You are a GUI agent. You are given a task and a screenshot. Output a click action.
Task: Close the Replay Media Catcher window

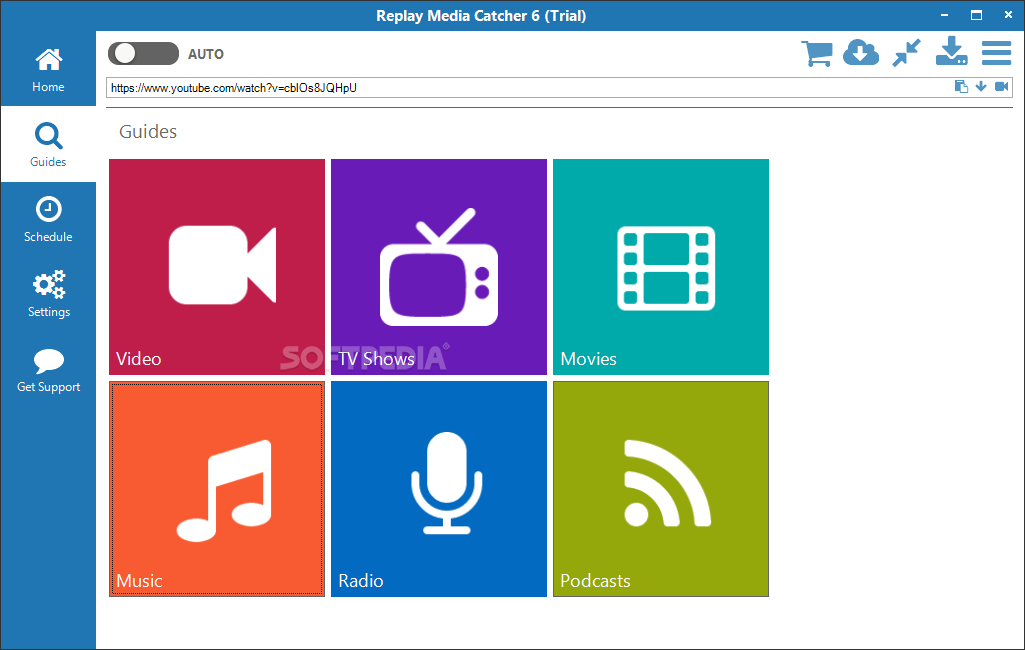coord(1008,15)
